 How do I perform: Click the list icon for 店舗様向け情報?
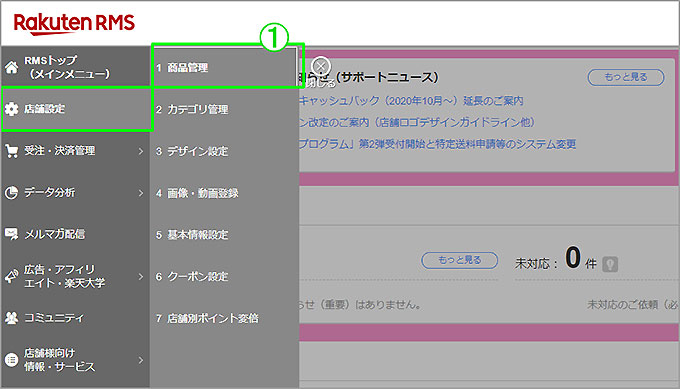(12, 360)
